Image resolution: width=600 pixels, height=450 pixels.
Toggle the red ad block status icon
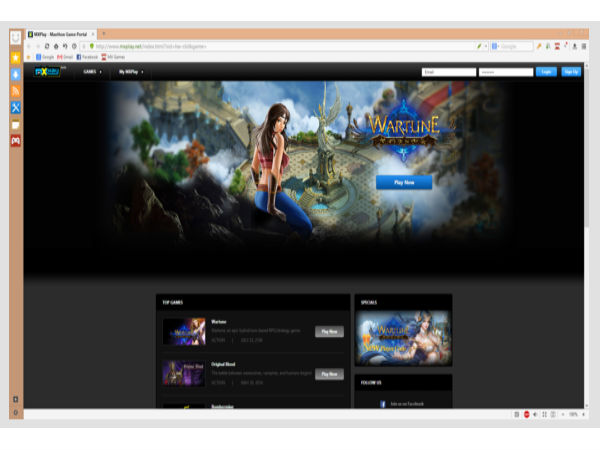527,414
